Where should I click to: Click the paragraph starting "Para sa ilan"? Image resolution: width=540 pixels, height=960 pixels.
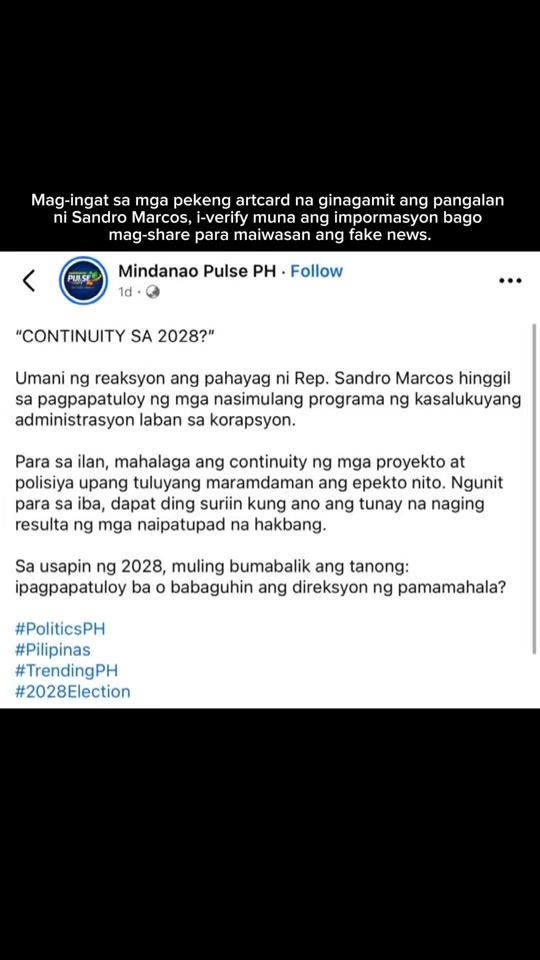259,494
